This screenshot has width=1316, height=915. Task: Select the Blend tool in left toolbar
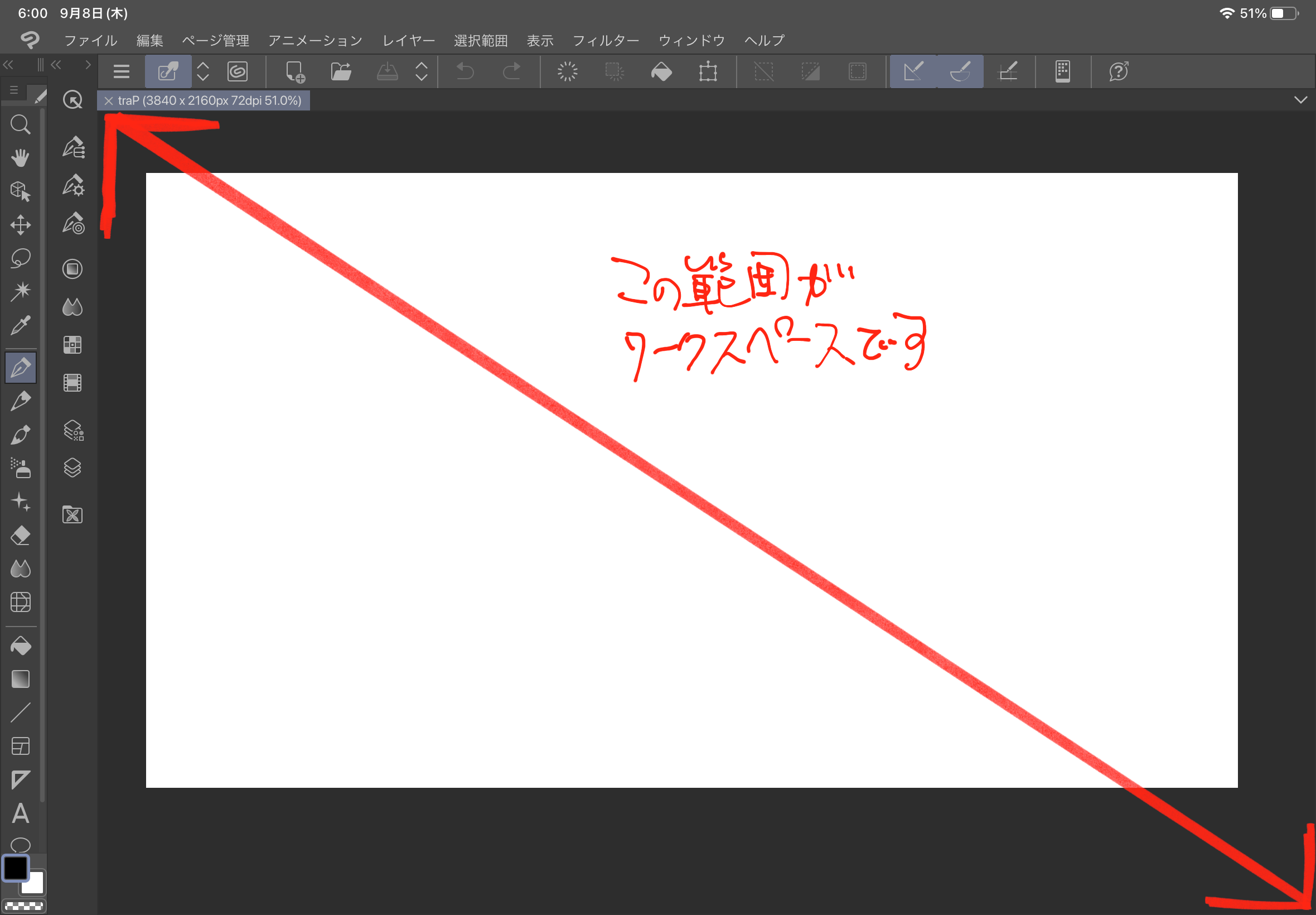click(21, 568)
